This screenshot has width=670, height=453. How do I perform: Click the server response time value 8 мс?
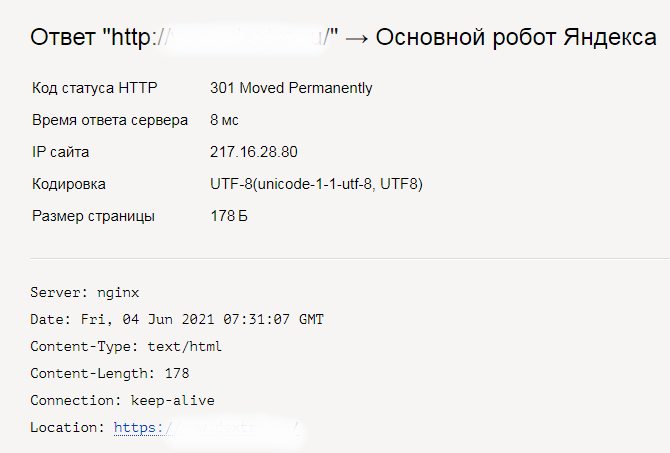[x=224, y=120]
